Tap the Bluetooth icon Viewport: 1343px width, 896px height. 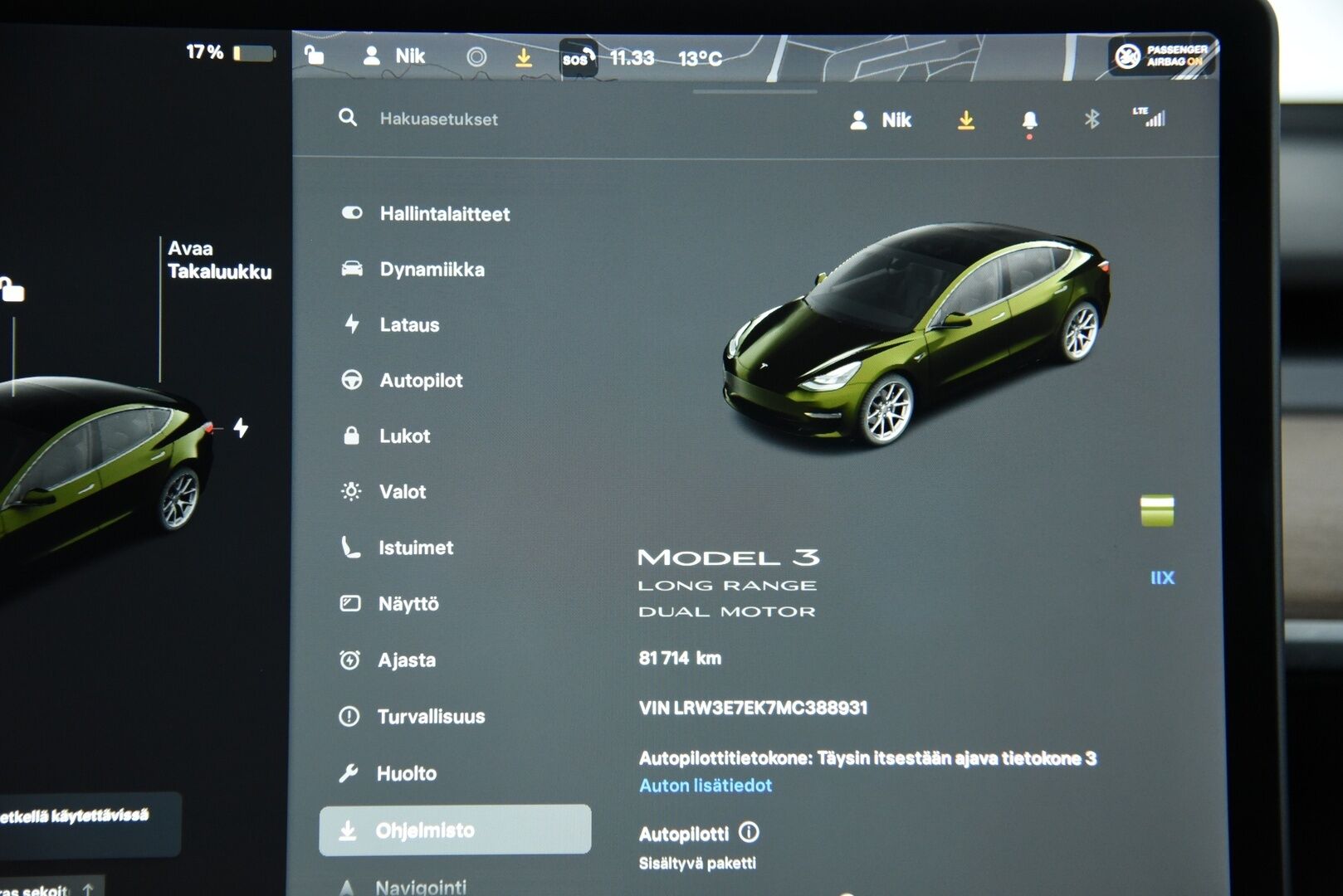click(x=1091, y=119)
